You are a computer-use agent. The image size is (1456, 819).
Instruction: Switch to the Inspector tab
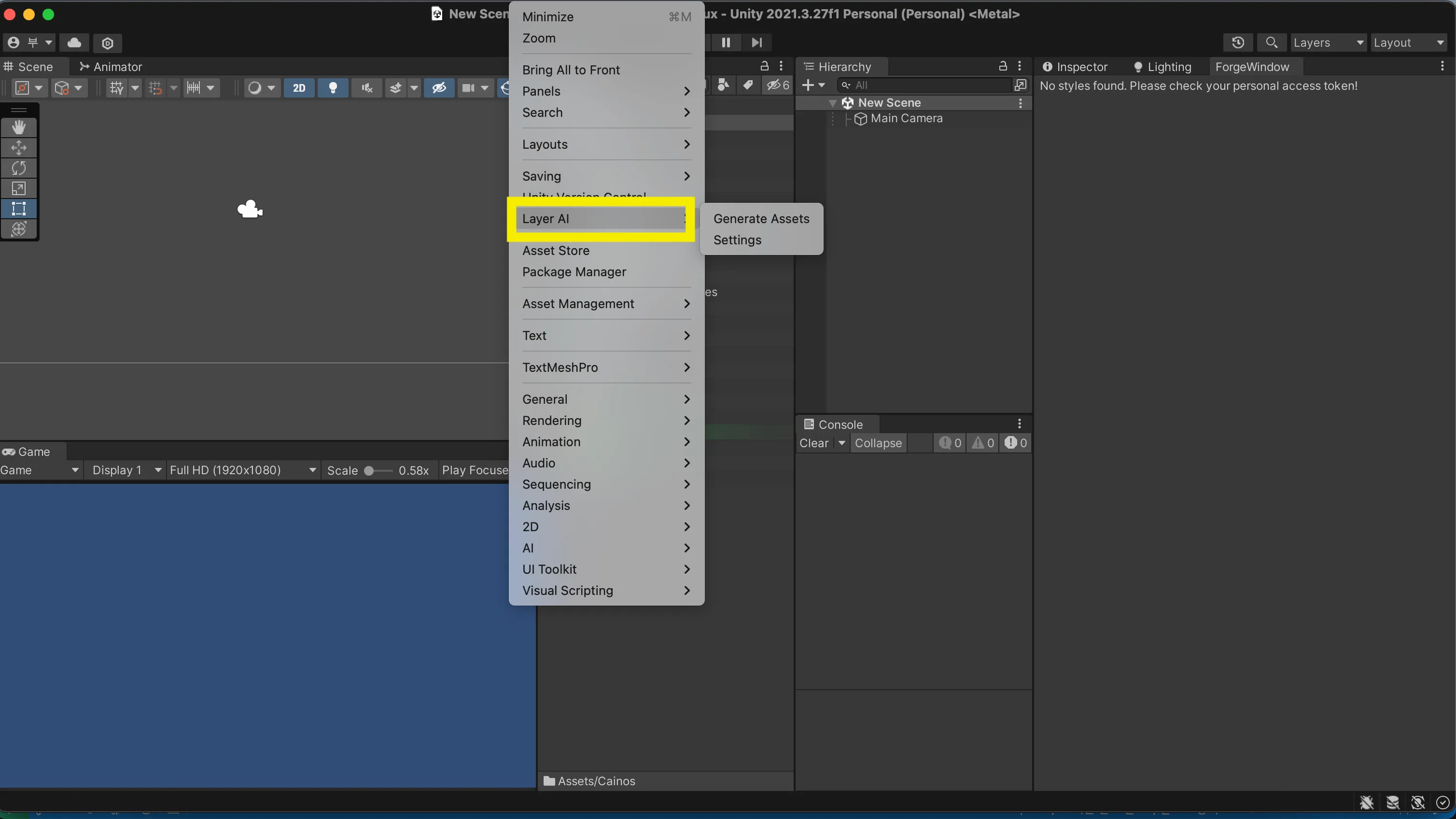click(x=1075, y=67)
